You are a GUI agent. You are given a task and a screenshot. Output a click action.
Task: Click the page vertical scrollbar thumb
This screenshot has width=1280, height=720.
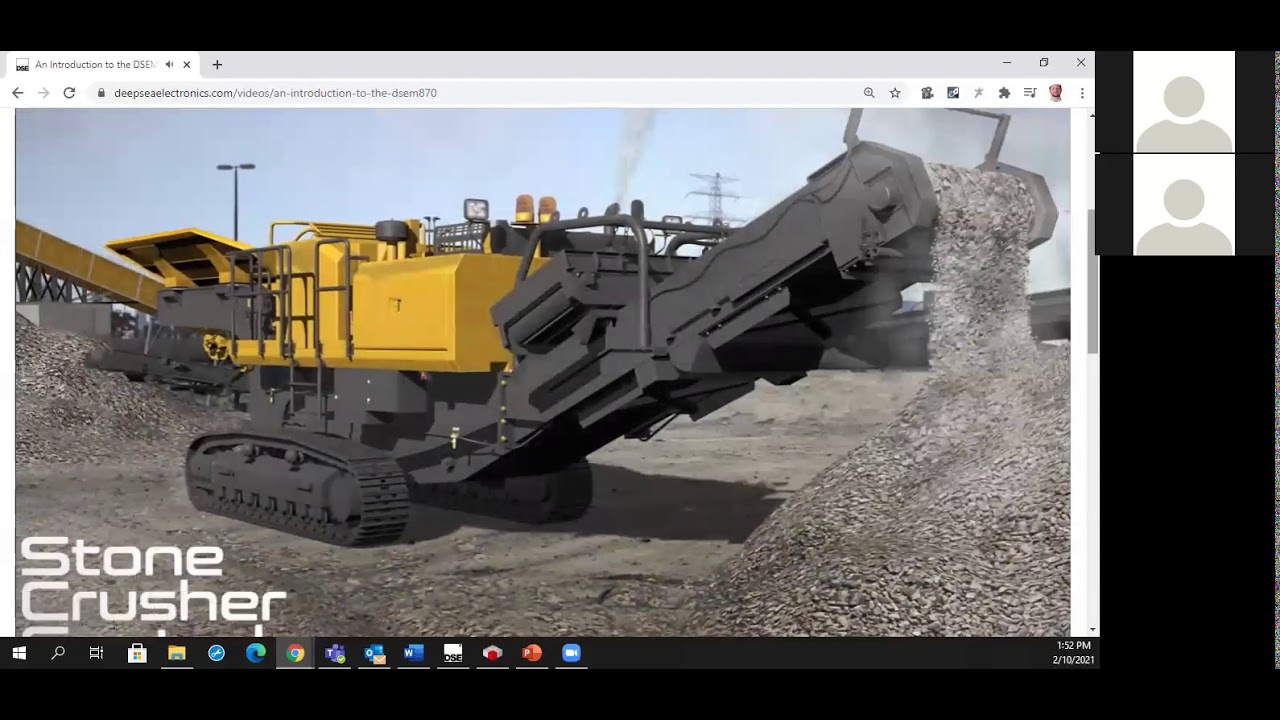(x=1092, y=280)
